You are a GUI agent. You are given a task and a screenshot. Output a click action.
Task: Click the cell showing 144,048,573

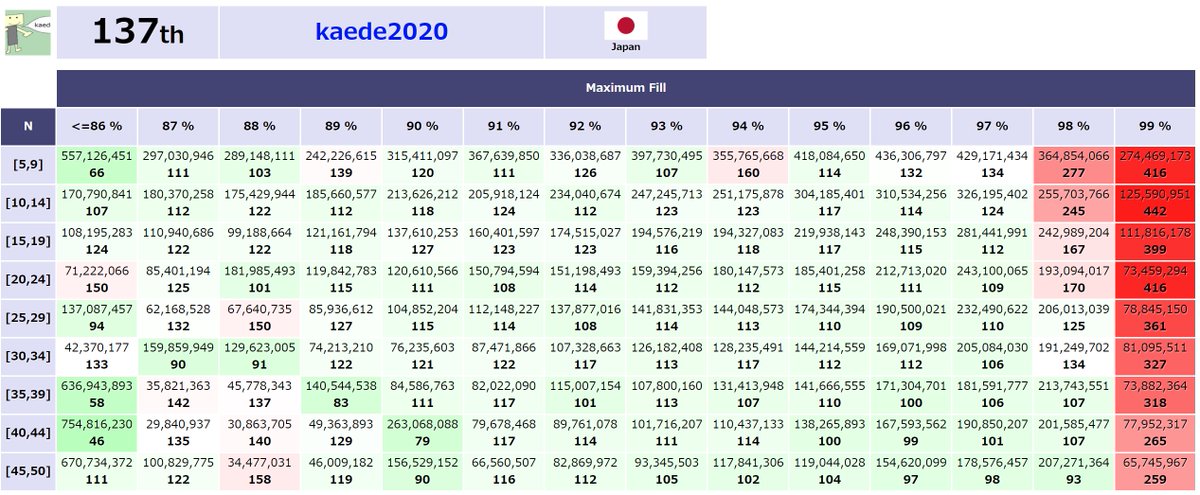pos(748,316)
